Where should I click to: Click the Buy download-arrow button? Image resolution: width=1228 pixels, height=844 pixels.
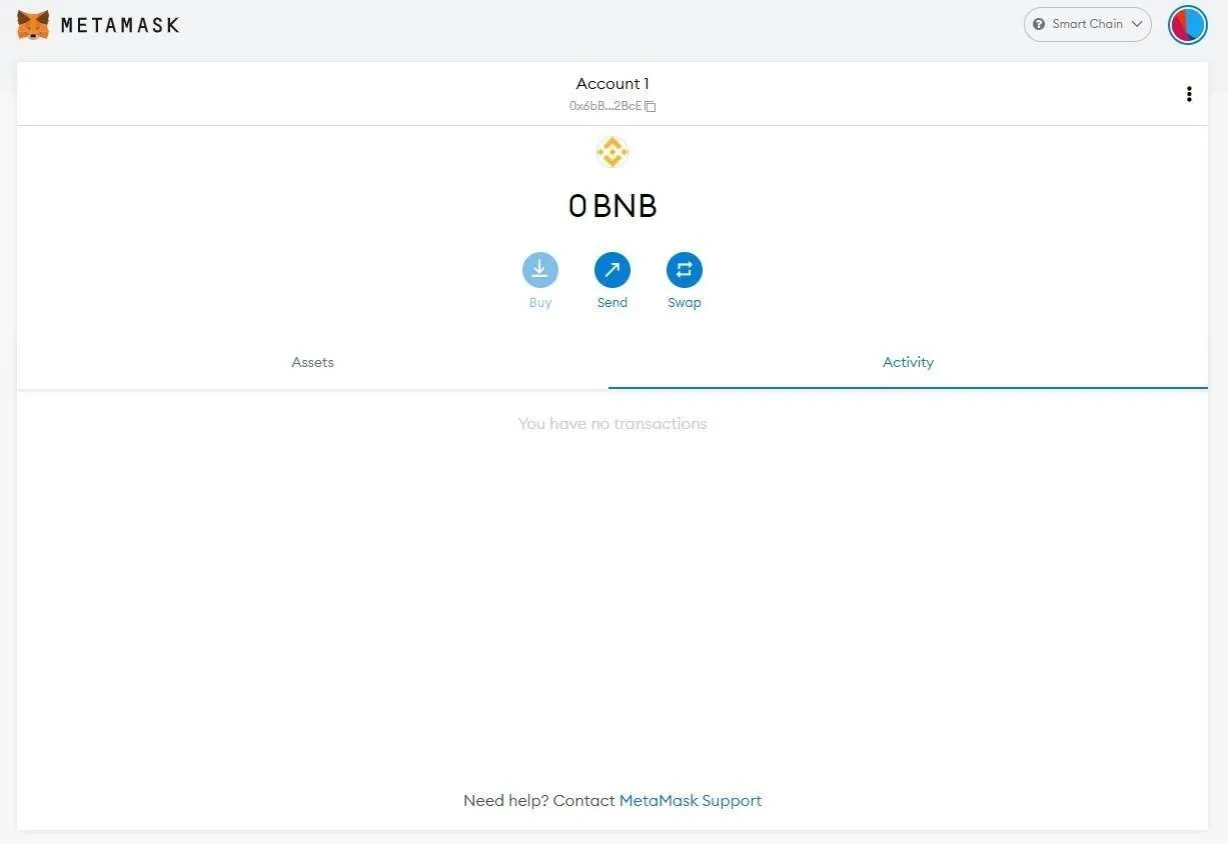tap(540, 269)
